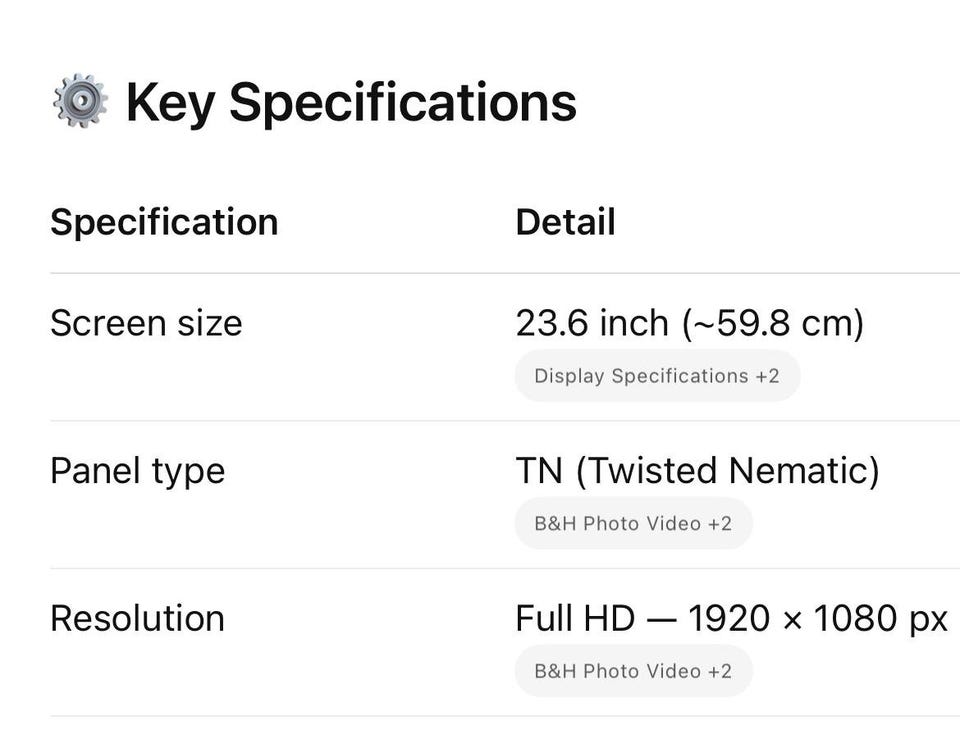Screen dimensions: 960x730
Task: Click +2 on Panel type source chip
Action: click(x=720, y=523)
